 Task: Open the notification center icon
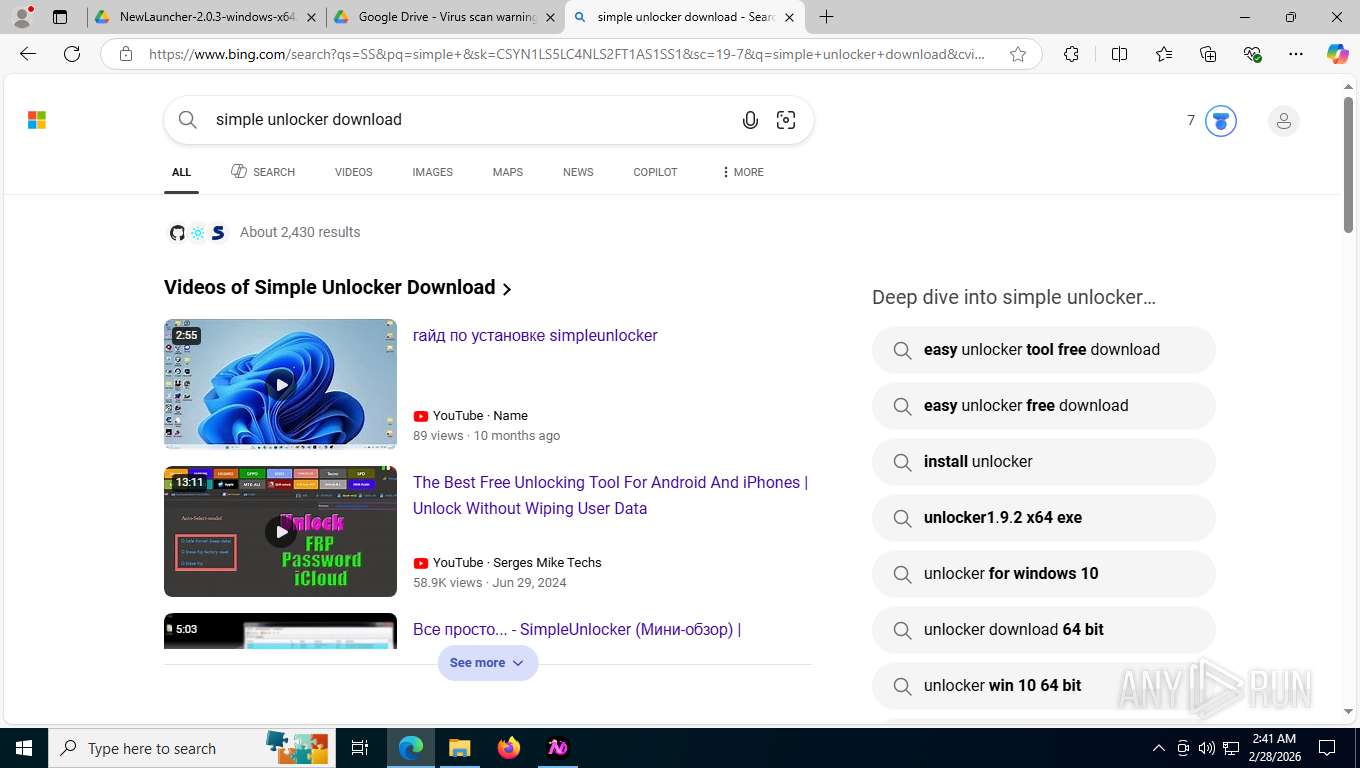point(1327,747)
